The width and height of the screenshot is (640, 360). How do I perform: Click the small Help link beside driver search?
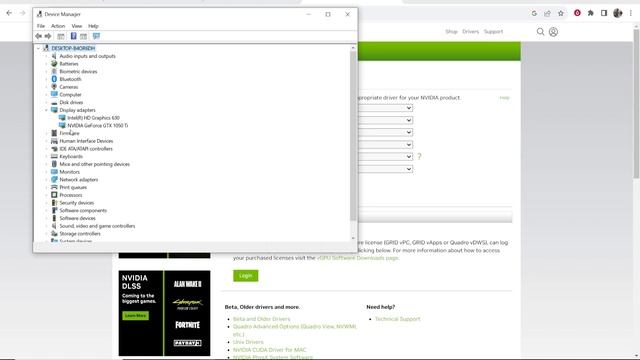(504, 98)
